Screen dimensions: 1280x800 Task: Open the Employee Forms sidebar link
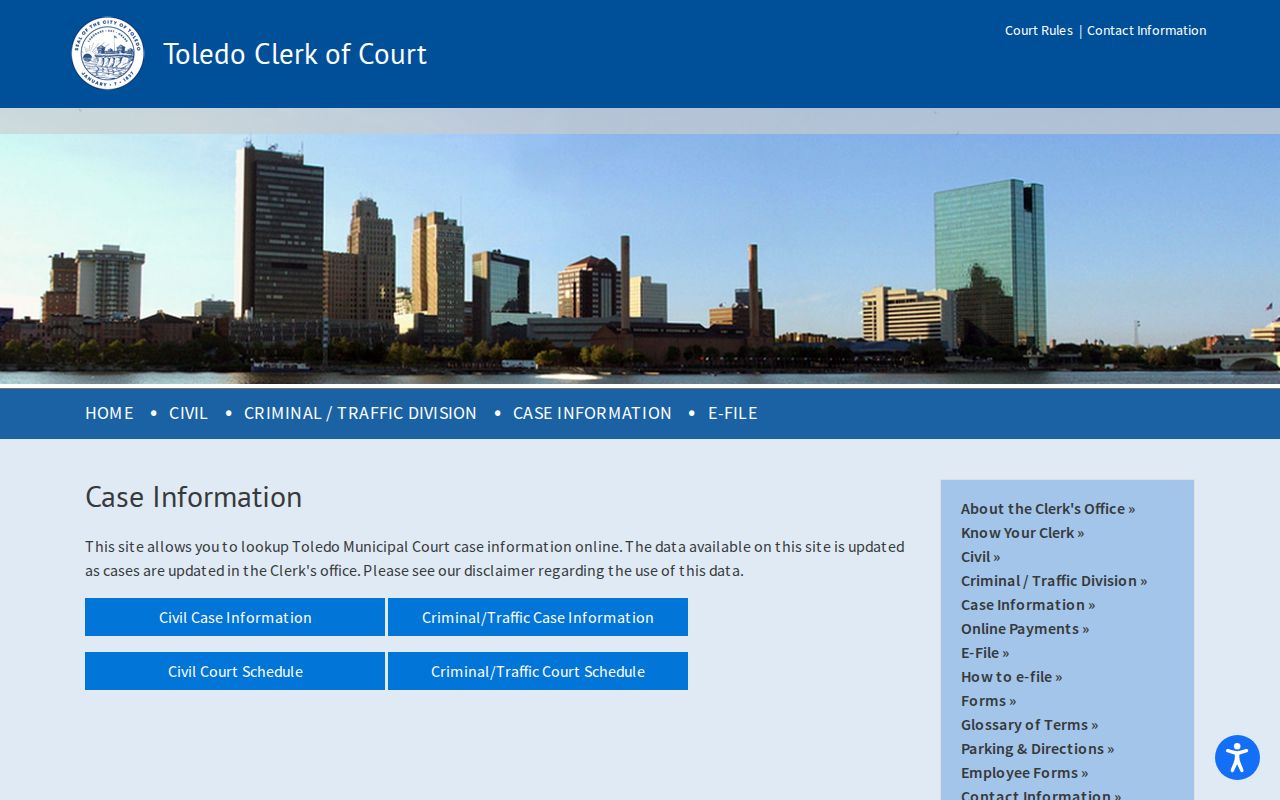point(1024,773)
